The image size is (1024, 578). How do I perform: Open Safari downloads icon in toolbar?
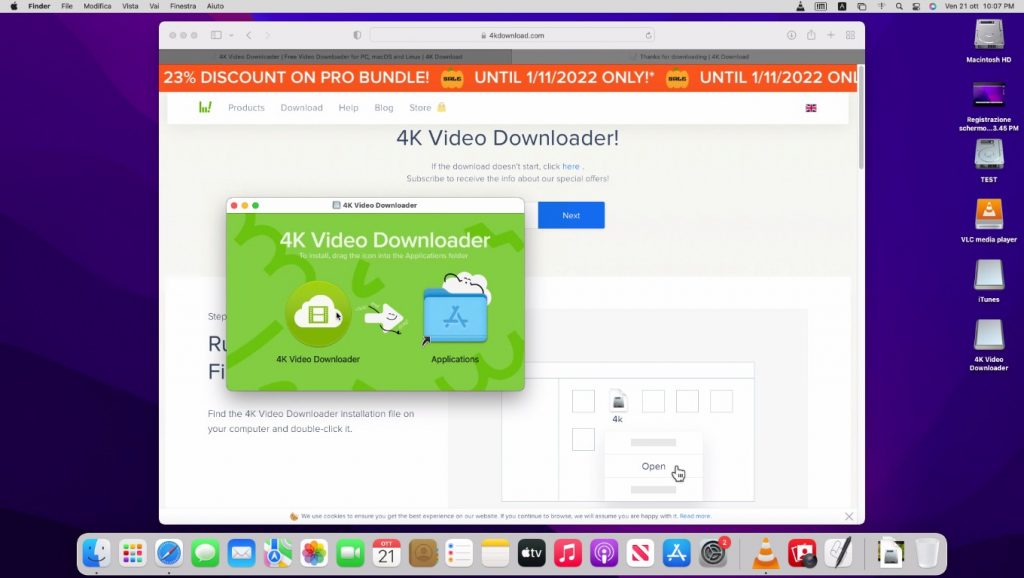pos(791,35)
